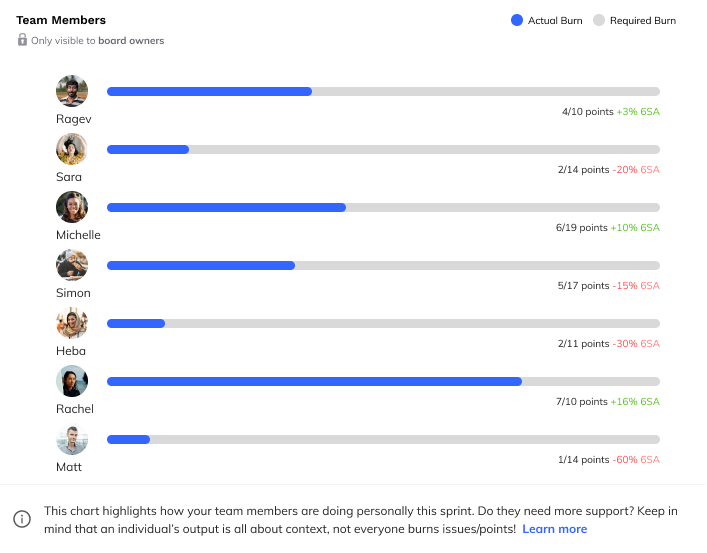
Task: Click Matt's short blue progress bar
Action: 128,439
